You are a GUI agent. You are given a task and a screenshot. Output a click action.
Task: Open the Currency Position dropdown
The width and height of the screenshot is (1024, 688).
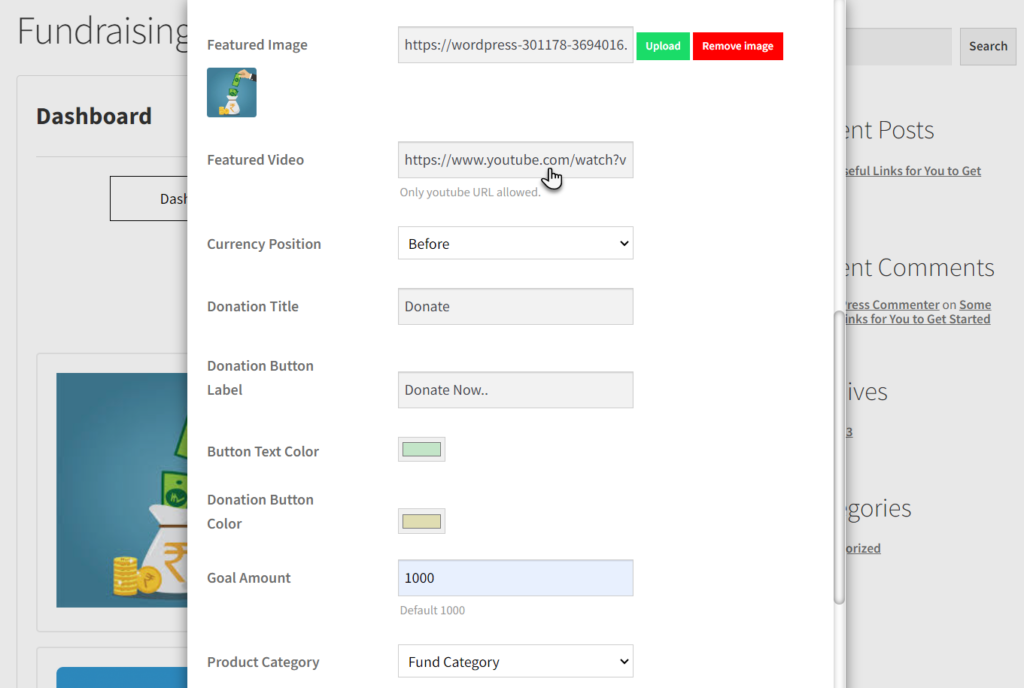[515, 243]
